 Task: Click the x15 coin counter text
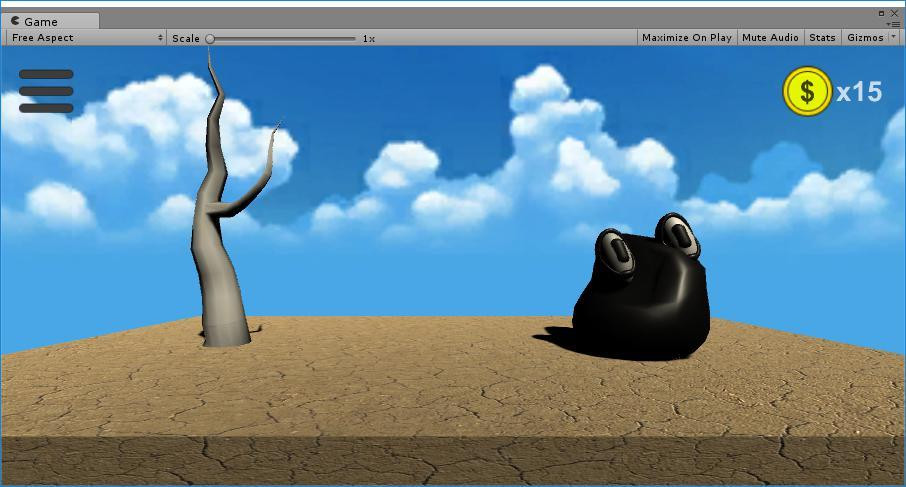pos(859,92)
